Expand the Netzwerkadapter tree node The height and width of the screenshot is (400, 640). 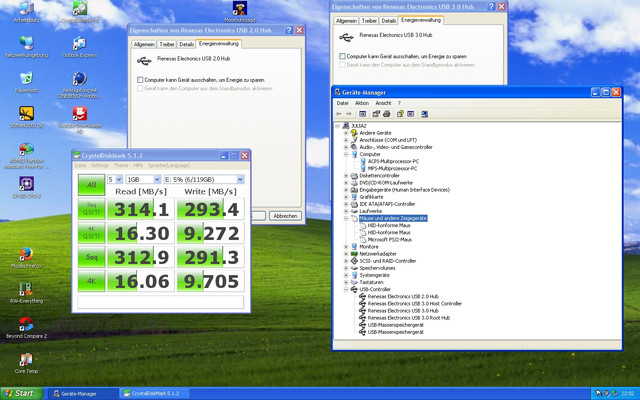click(x=346, y=254)
